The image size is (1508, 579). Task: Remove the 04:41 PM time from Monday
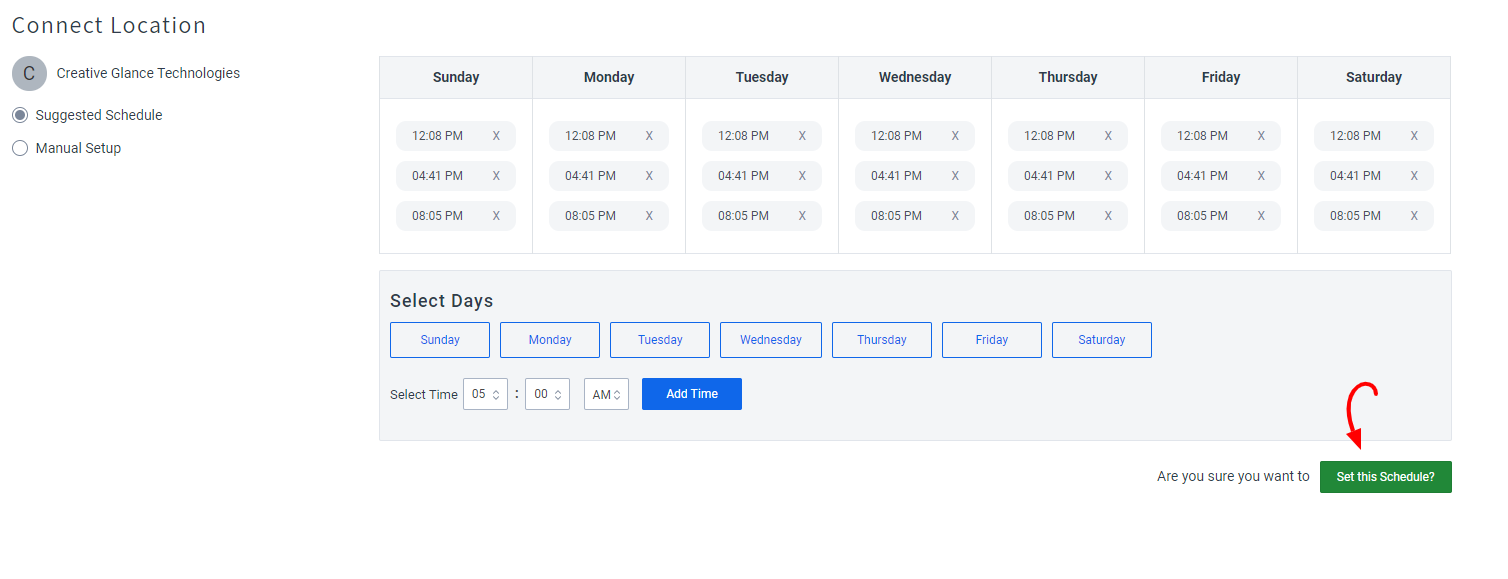(649, 175)
